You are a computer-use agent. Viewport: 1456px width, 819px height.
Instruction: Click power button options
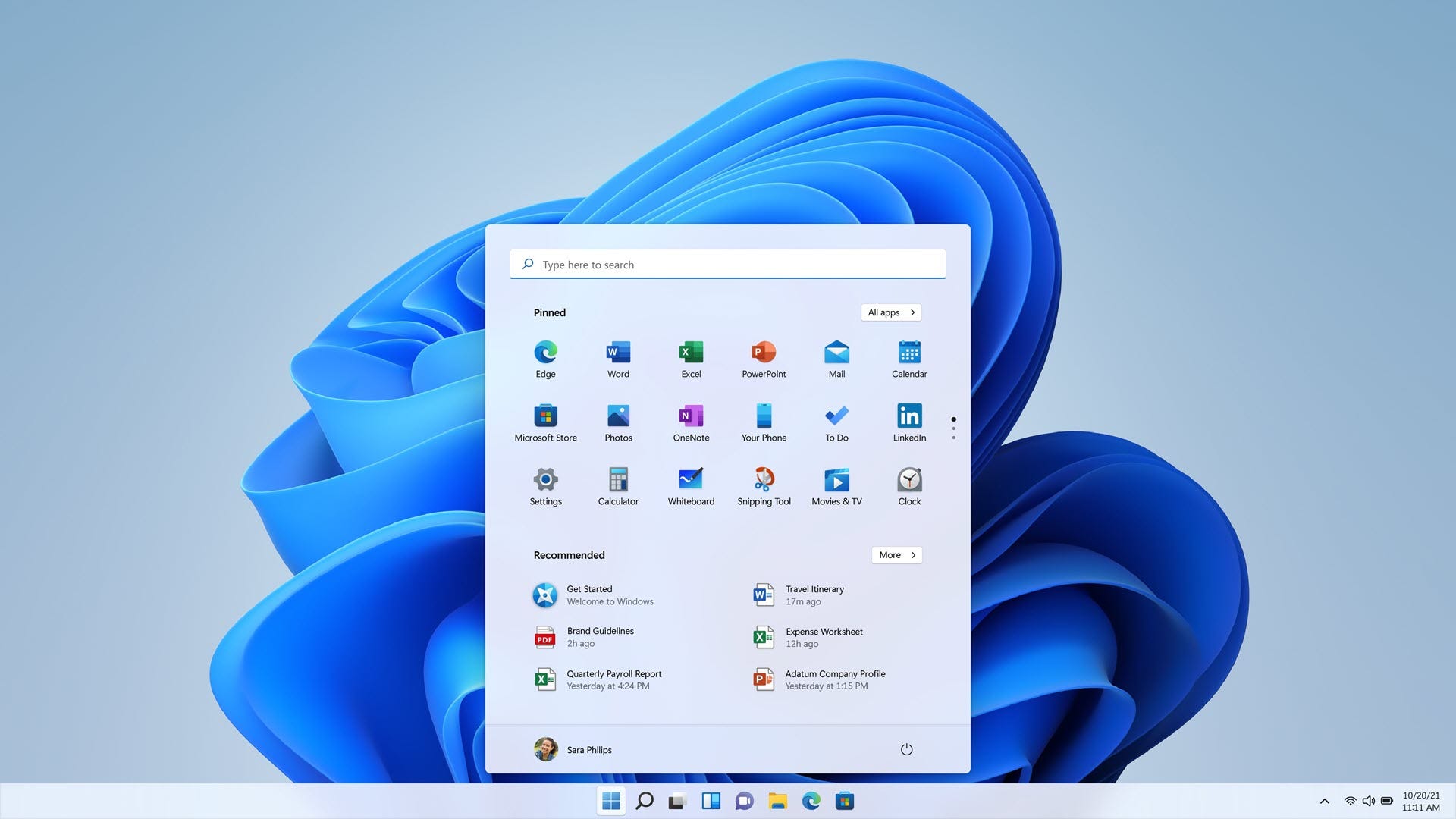pyautogui.click(x=905, y=750)
